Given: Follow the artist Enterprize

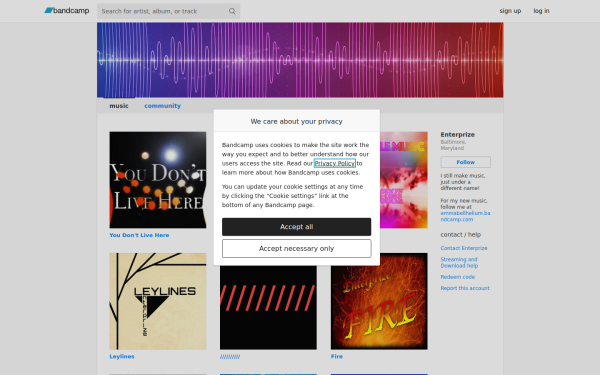Looking at the screenshot, I should tap(465, 162).
